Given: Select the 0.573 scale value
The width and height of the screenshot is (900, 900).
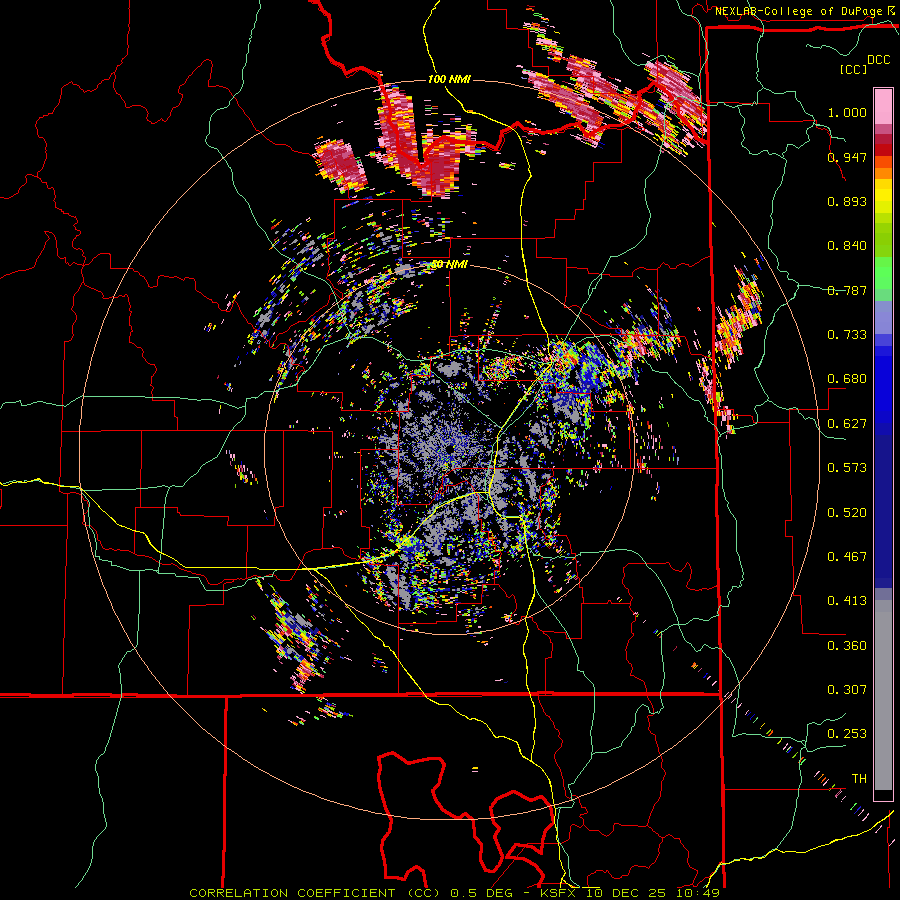Looking at the screenshot, I should click(847, 468).
